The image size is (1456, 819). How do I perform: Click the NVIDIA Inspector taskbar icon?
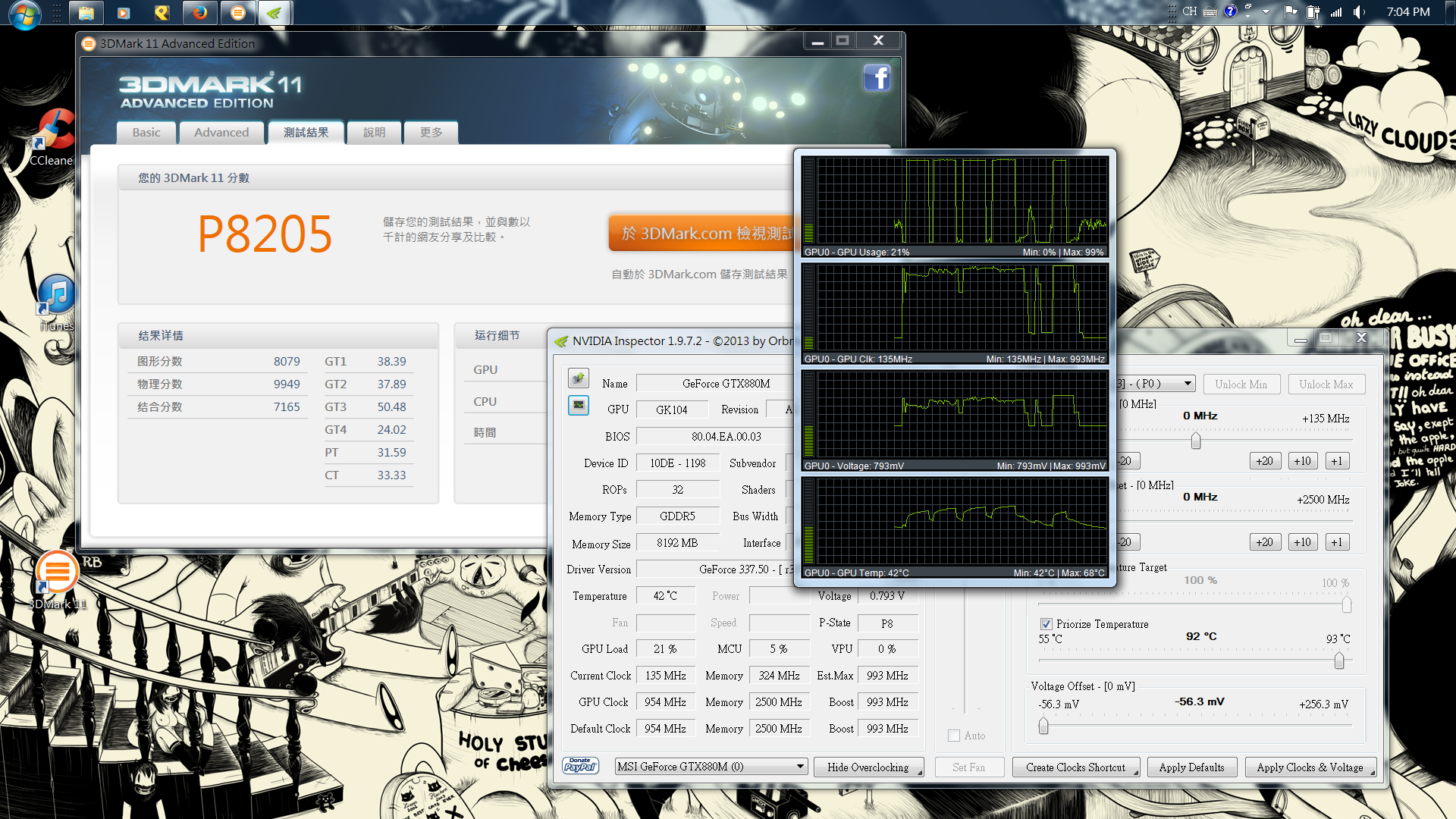tap(274, 13)
